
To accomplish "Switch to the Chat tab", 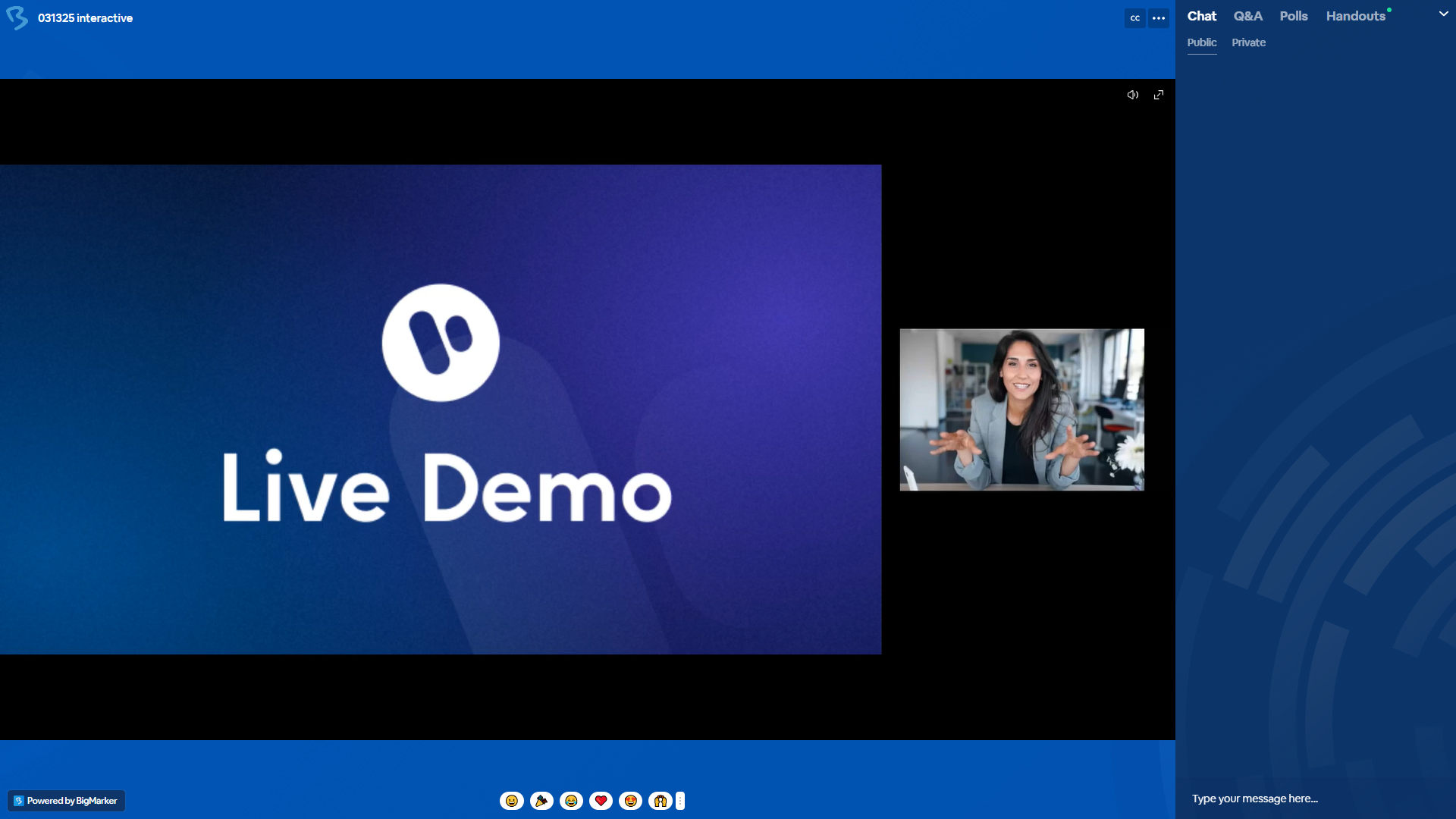I will click(1201, 16).
